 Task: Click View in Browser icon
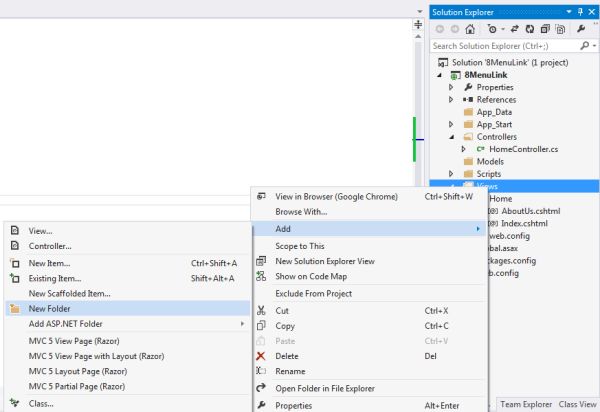tap(261, 196)
